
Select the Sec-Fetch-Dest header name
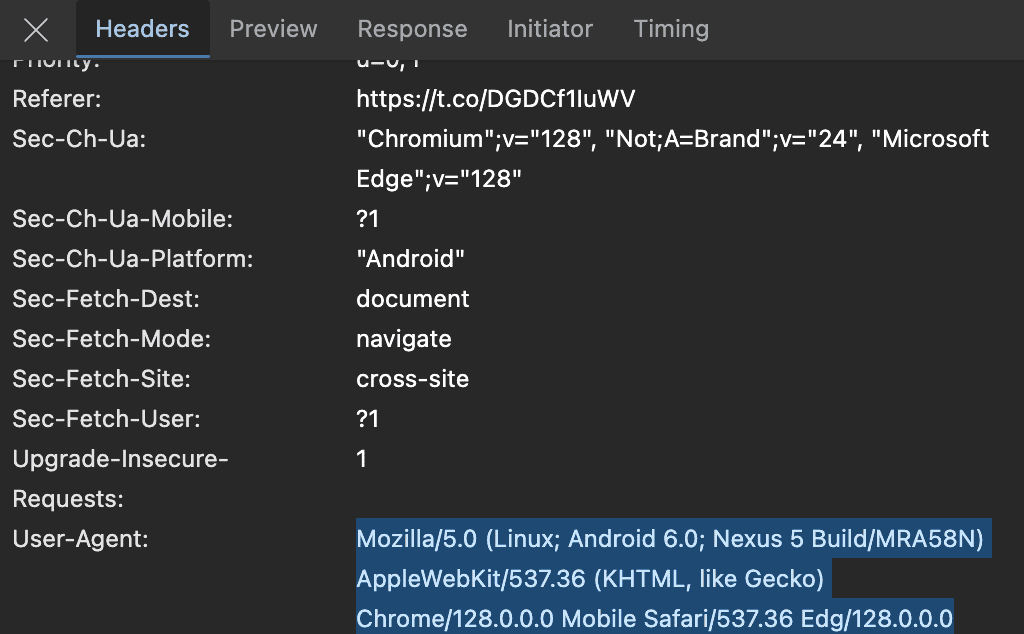pos(106,299)
